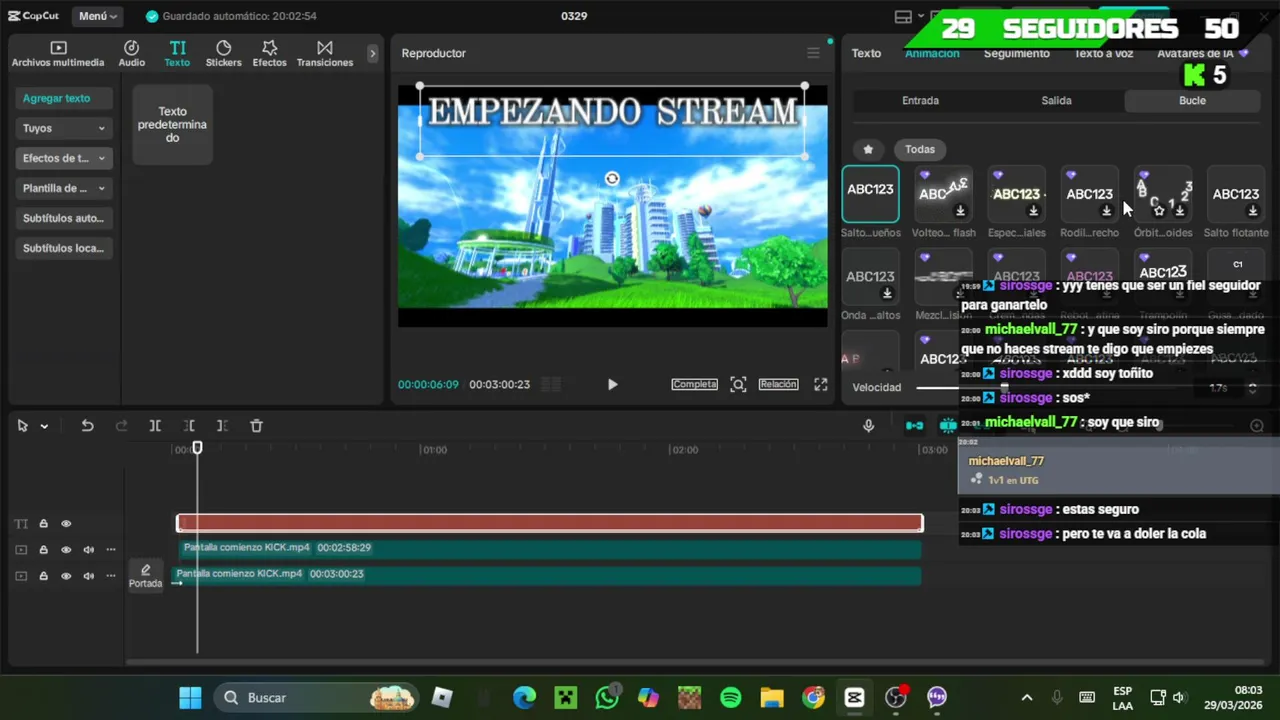
Task: Expand the Plantilla de... category
Action: pos(64,188)
